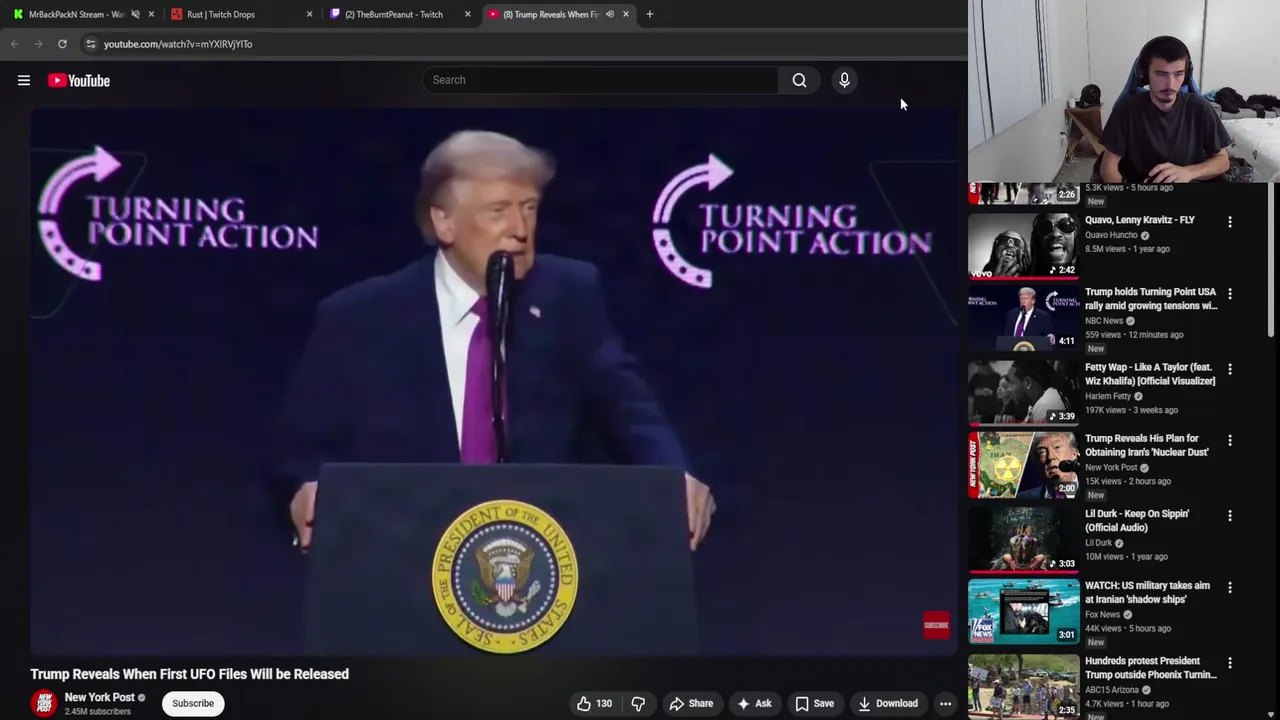The width and height of the screenshot is (1280, 720).
Task: Close the Rust Twitch Drops tab
Action: (x=309, y=14)
